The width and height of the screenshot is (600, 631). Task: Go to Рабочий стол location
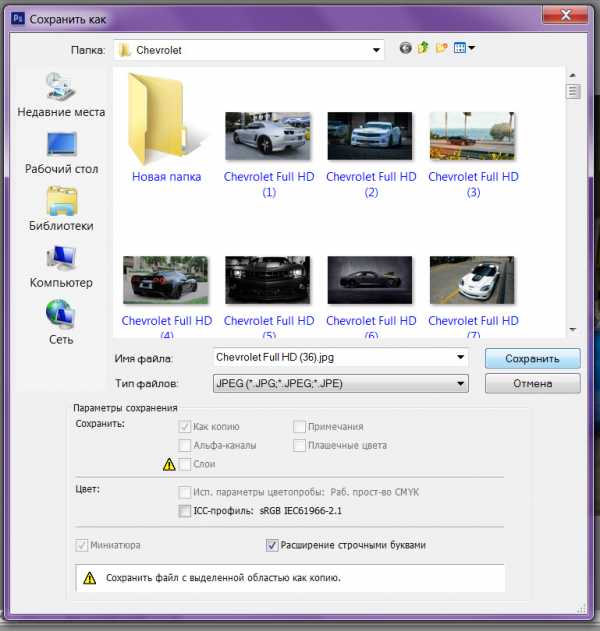(61, 151)
